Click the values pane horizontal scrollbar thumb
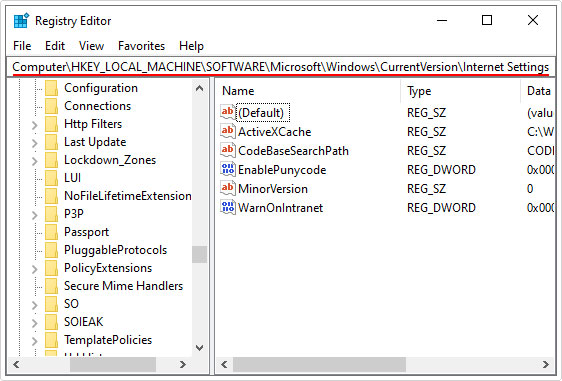Viewport: 562px width, 381px height. coord(319,365)
